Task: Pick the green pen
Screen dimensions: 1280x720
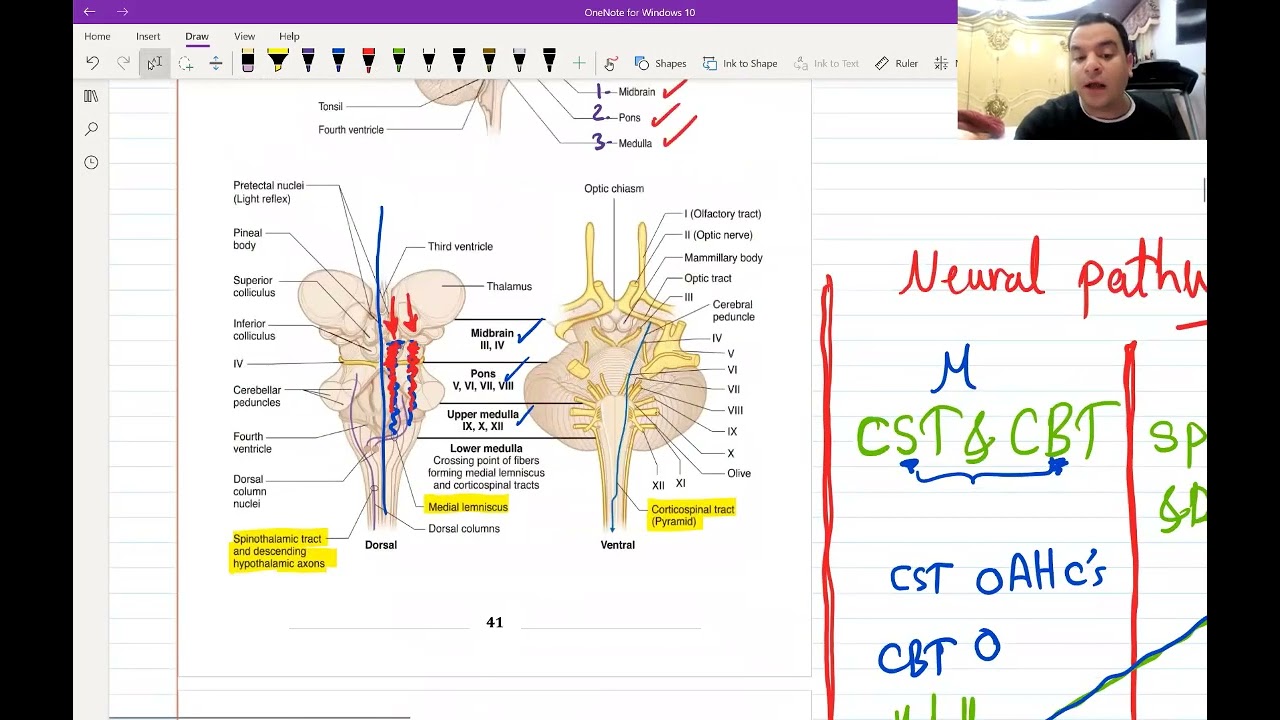Action: pos(398,62)
